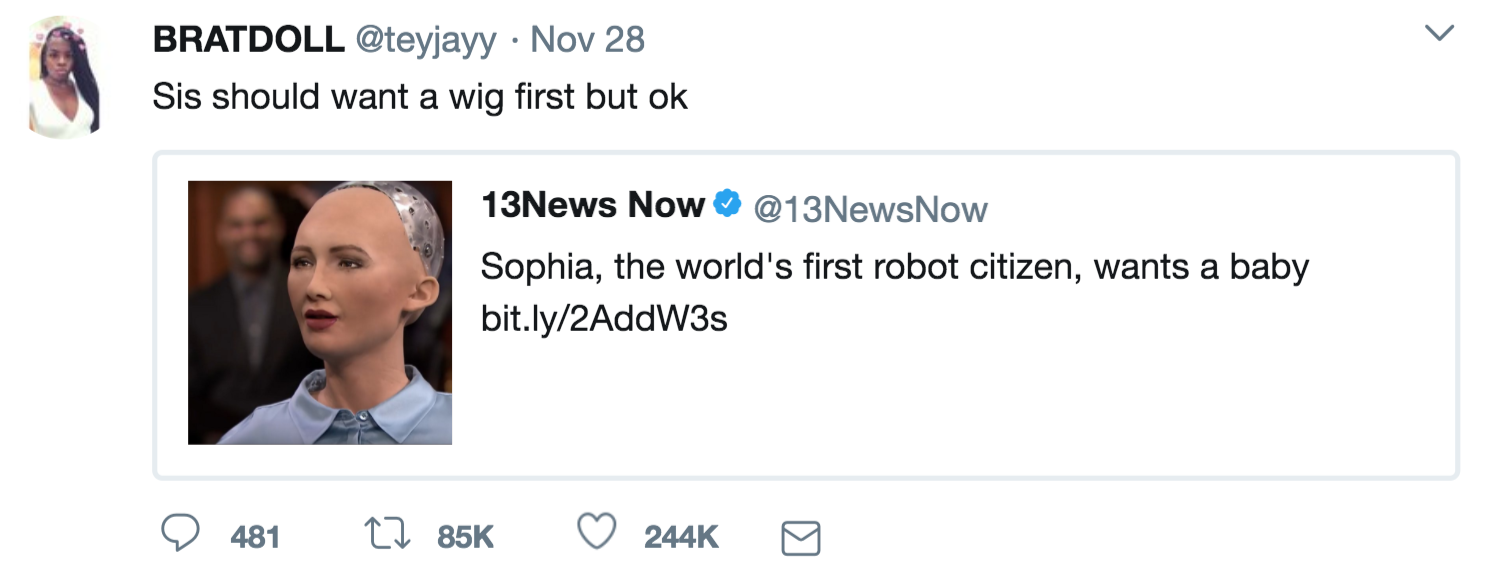This screenshot has height=574, width=1490.
Task: Retweet this tweet using the retweet icon
Action: click(388, 536)
